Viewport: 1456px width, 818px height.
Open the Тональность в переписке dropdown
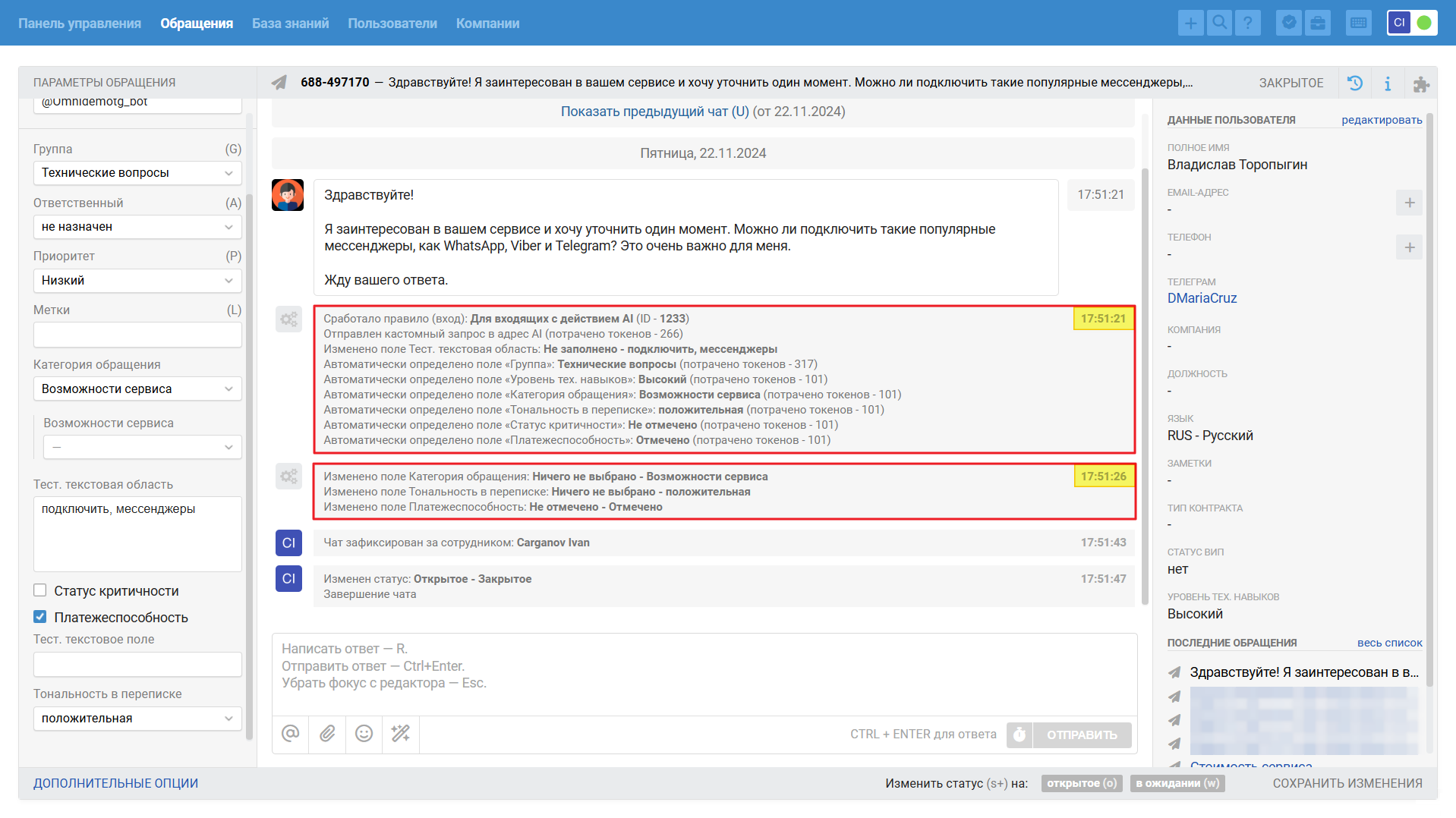point(137,719)
